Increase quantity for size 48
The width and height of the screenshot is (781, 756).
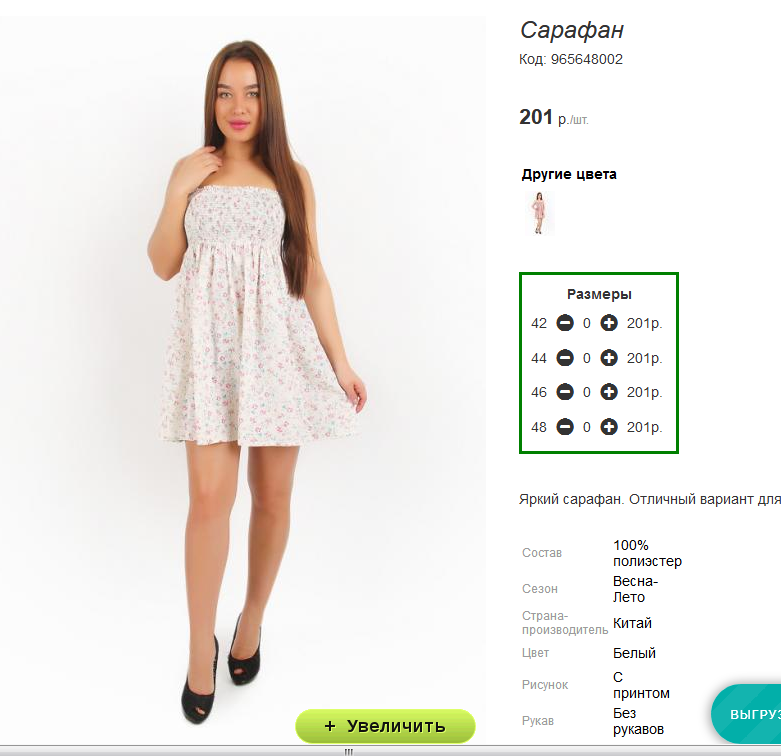tap(609, 427)
